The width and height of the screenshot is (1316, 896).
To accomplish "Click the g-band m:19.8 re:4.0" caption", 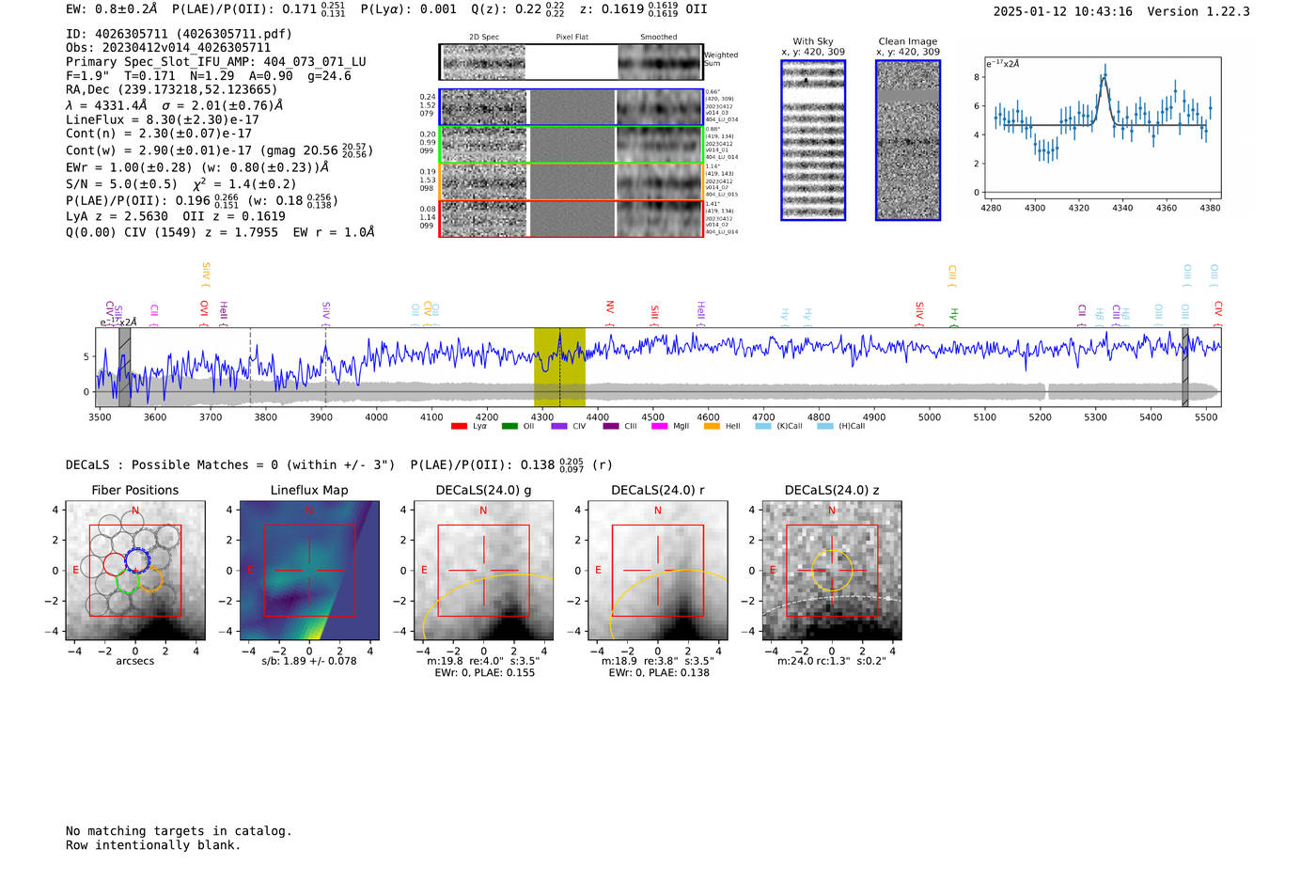I will (483, 661).
